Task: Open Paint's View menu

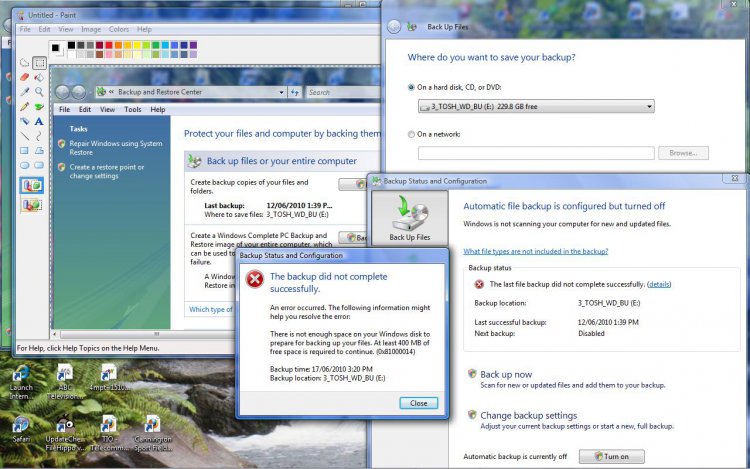Action: coord(66,29)
